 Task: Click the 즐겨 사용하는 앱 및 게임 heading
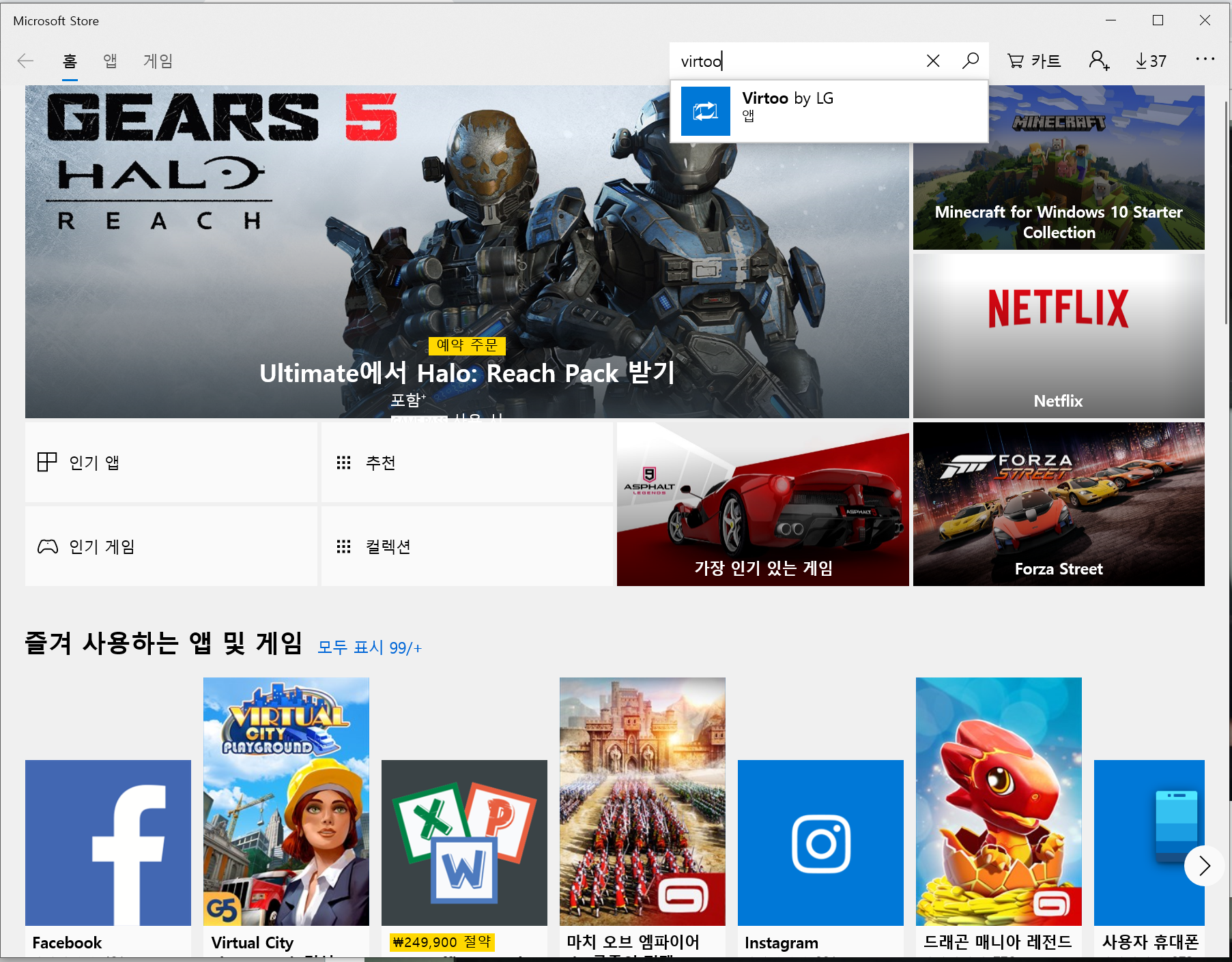coord(163,643)
